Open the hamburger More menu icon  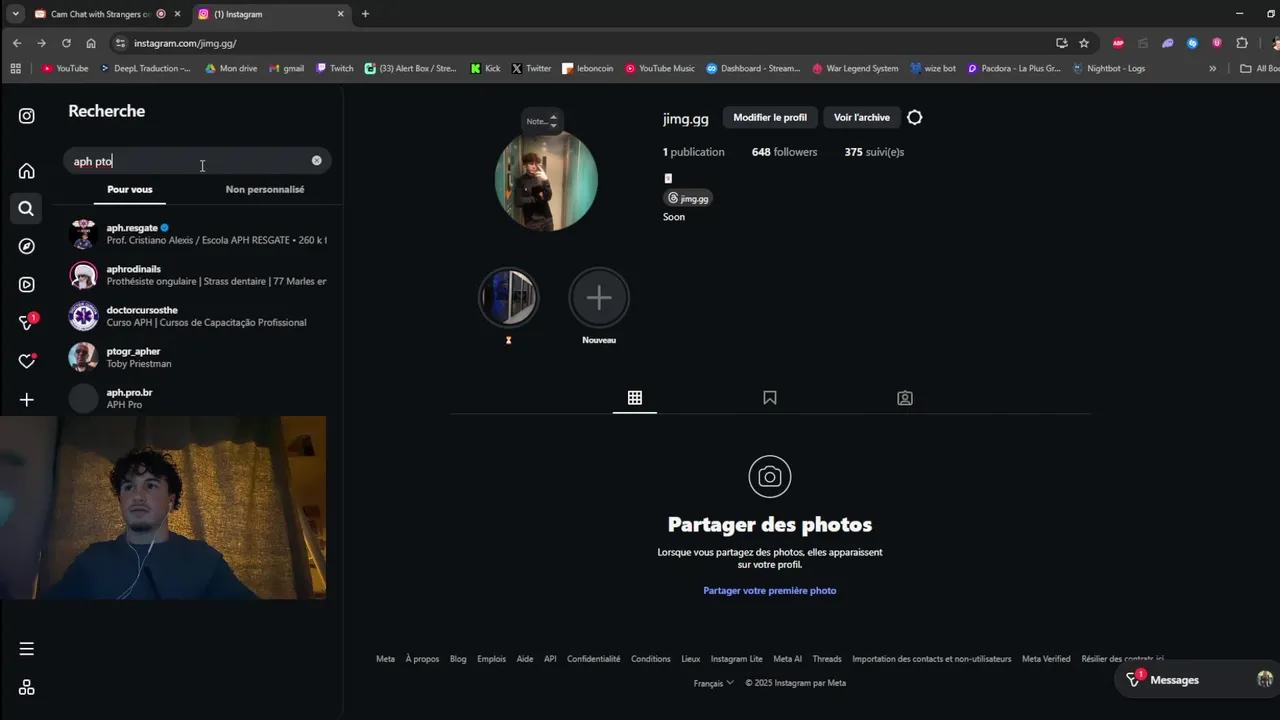tap(27, 649)
